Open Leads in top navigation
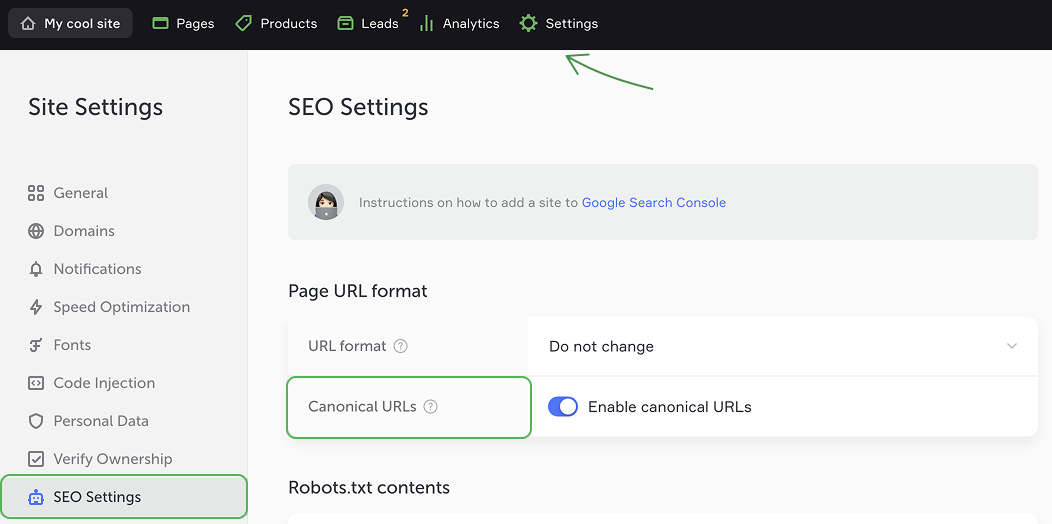This screenshot has width=1052, height=524. point(368,23)
